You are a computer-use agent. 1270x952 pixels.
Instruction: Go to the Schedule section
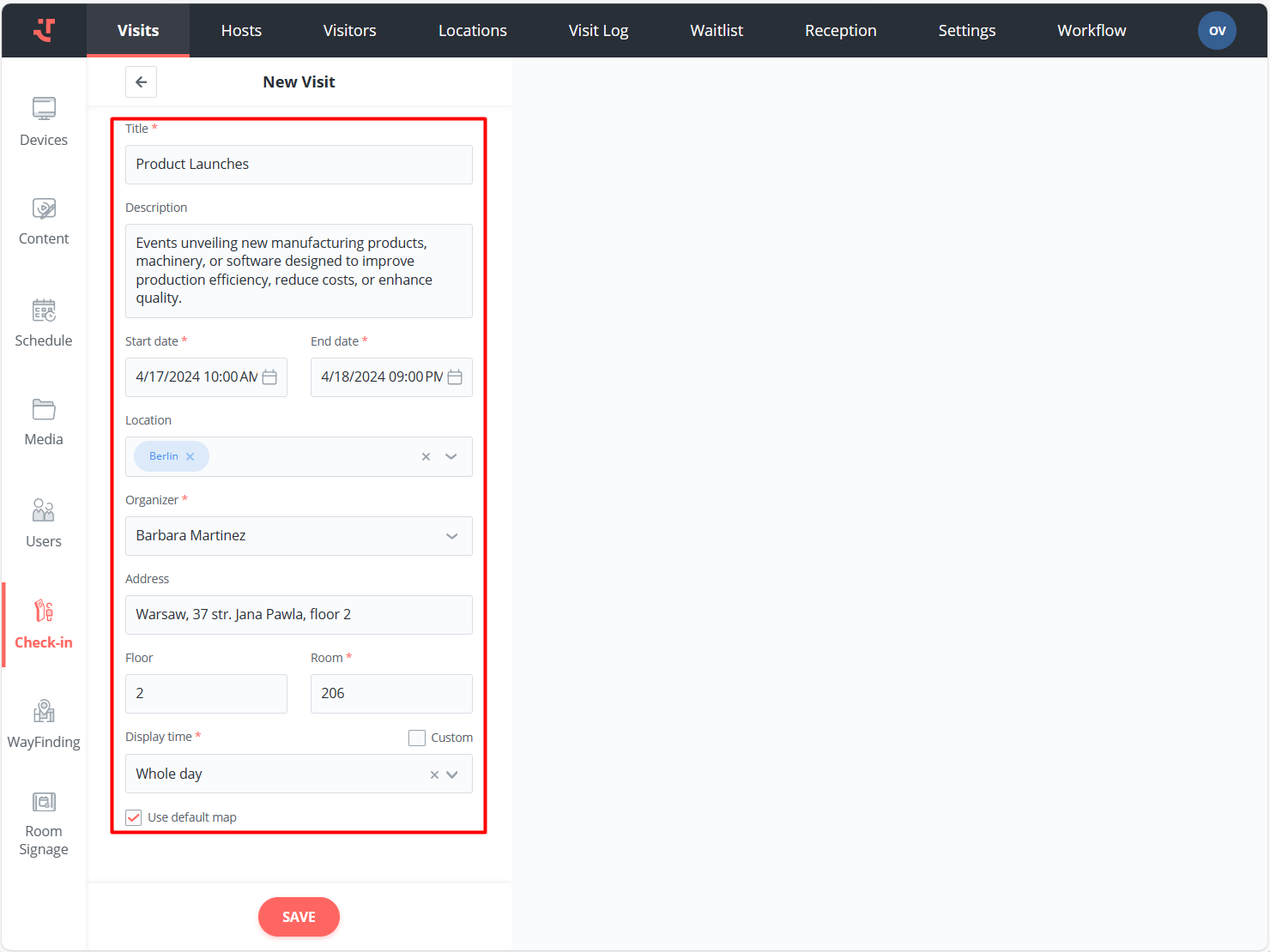coord(44,322)
